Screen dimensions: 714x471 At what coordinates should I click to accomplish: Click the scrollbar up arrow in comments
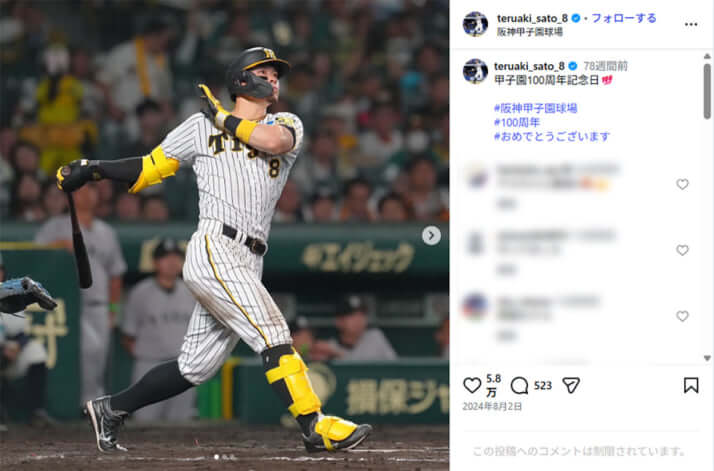[x=707, y=56]
